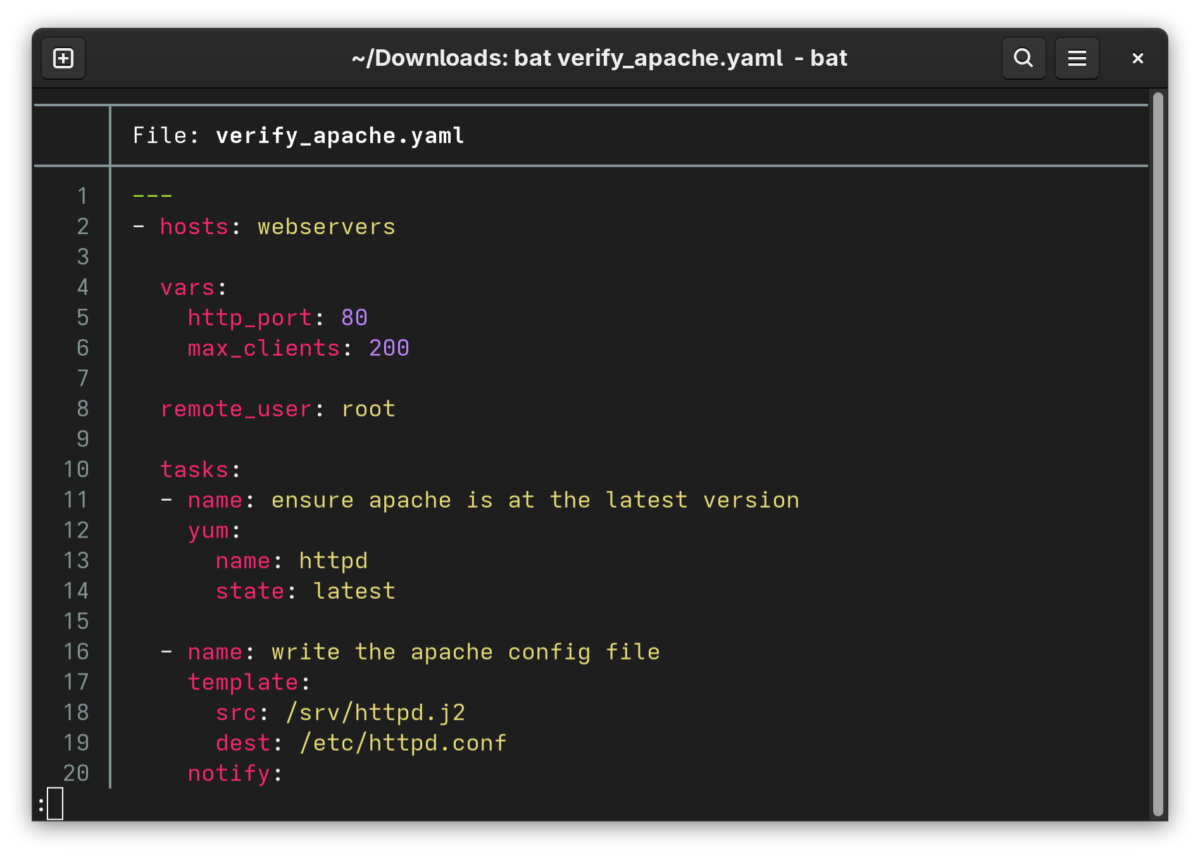This screenshot has height=857, width=1200.
Task: Click the 'tasks' key on line 10
Action: coord(194,470)
